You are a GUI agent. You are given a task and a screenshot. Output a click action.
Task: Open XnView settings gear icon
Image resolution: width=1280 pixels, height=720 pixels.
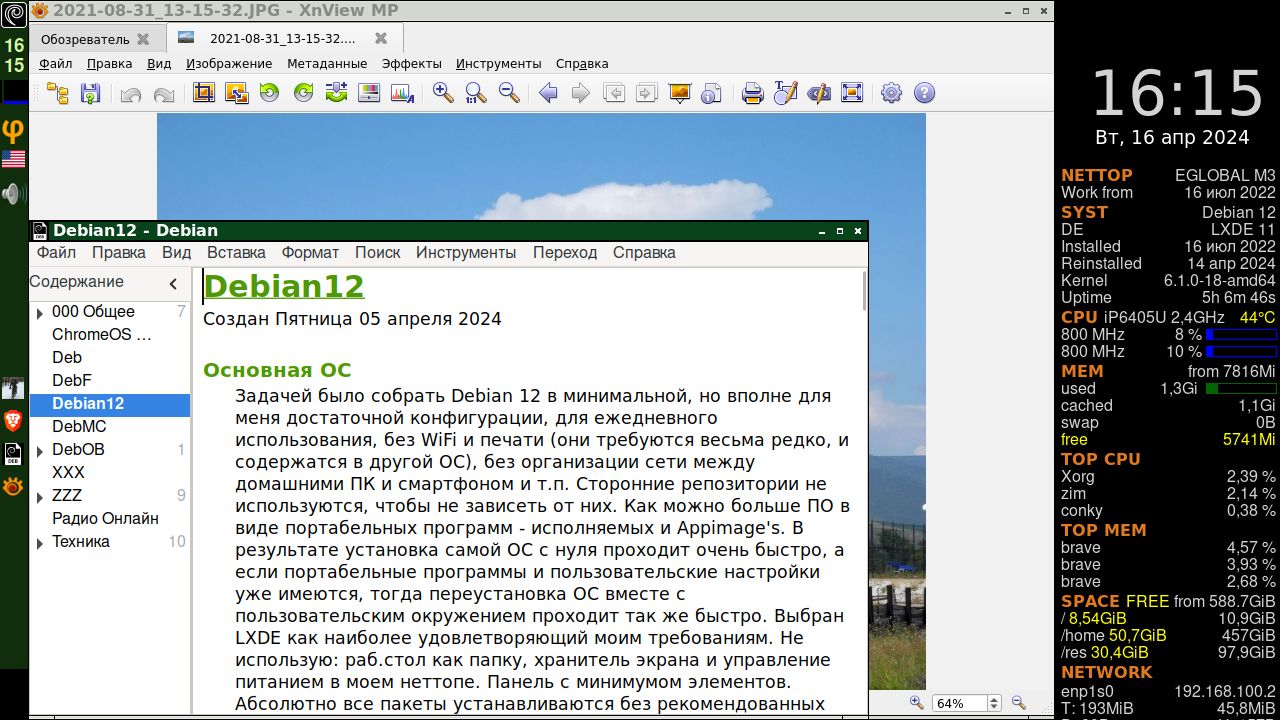pos(891,93)
